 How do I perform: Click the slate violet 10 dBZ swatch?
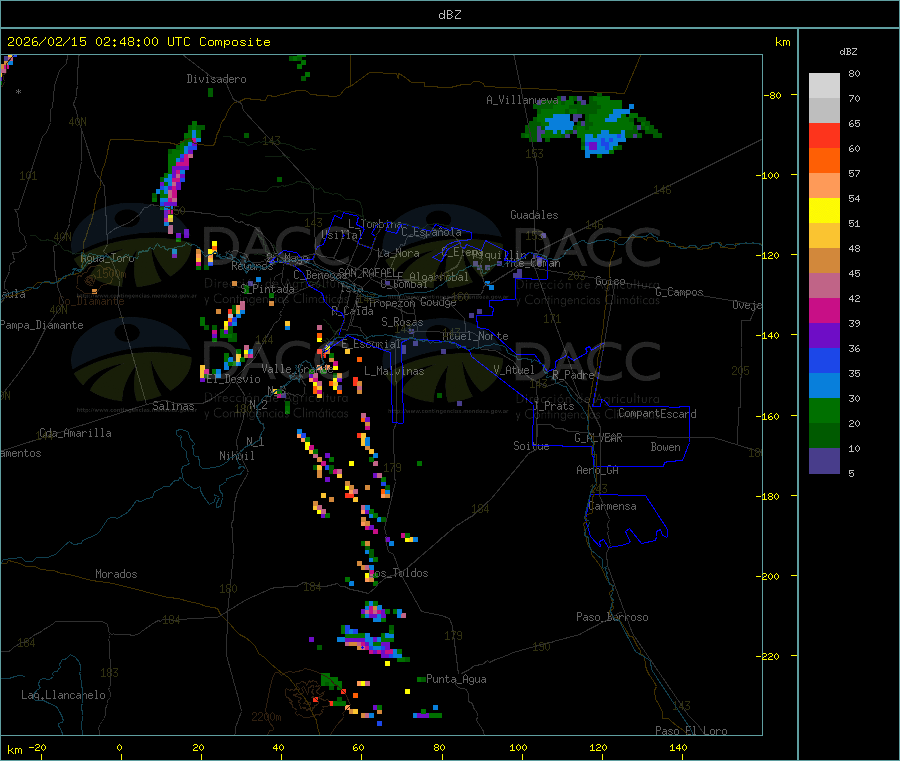click(x=824, y=460)
